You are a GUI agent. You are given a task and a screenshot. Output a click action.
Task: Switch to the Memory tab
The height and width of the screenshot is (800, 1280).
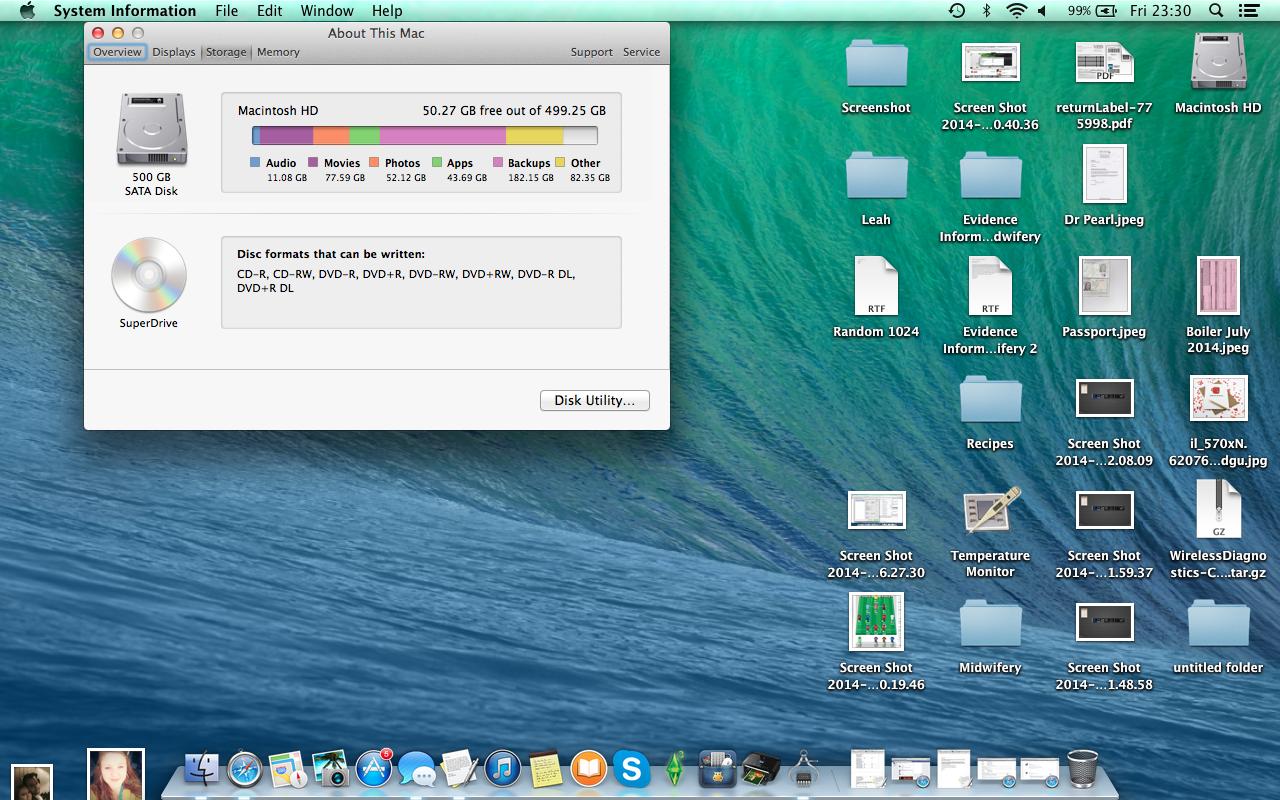pyautogui.click(x=278, y=52)
